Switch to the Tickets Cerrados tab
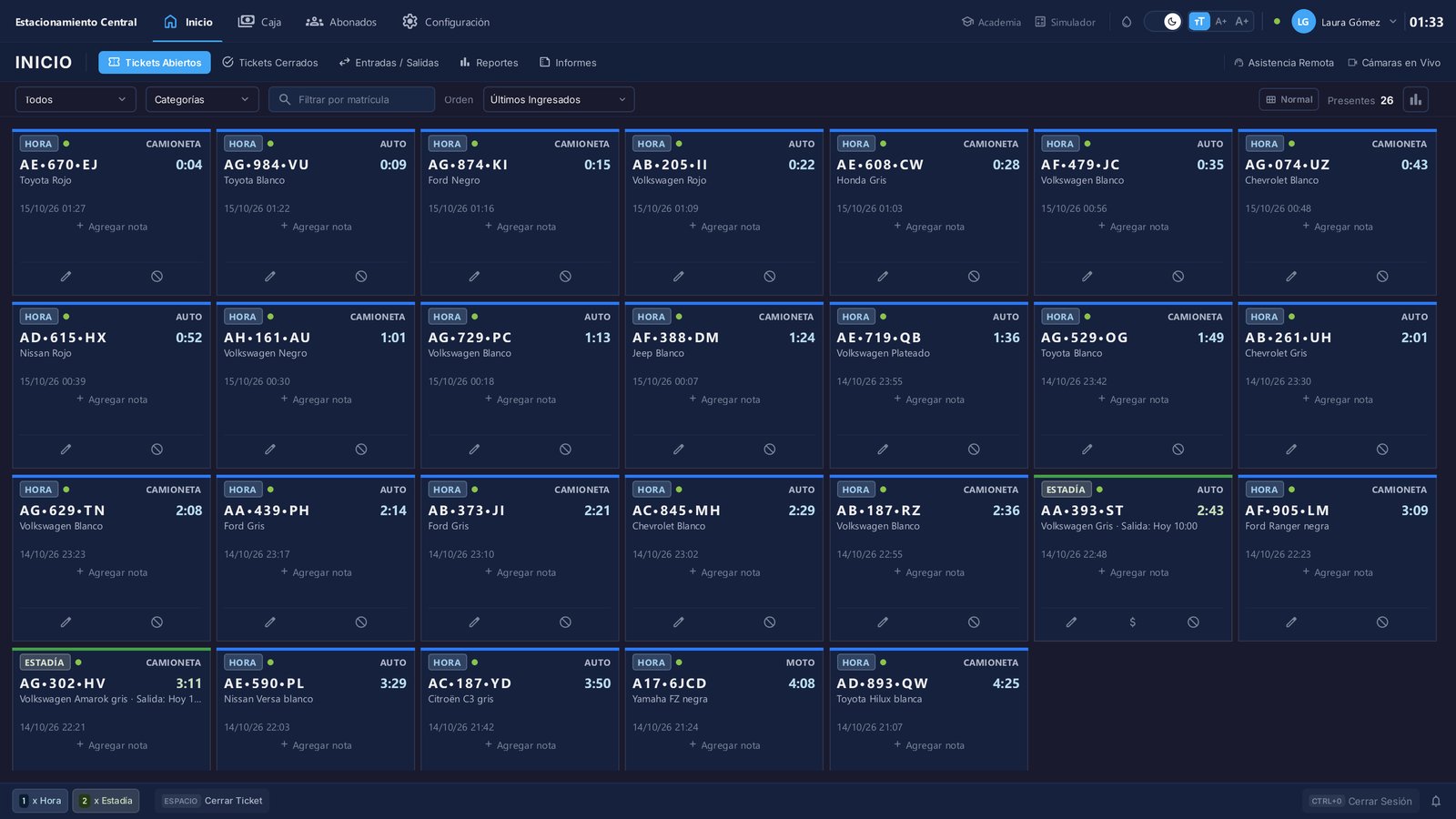Viewport: 1456px width, 819px height. click(x=270, y=63)
